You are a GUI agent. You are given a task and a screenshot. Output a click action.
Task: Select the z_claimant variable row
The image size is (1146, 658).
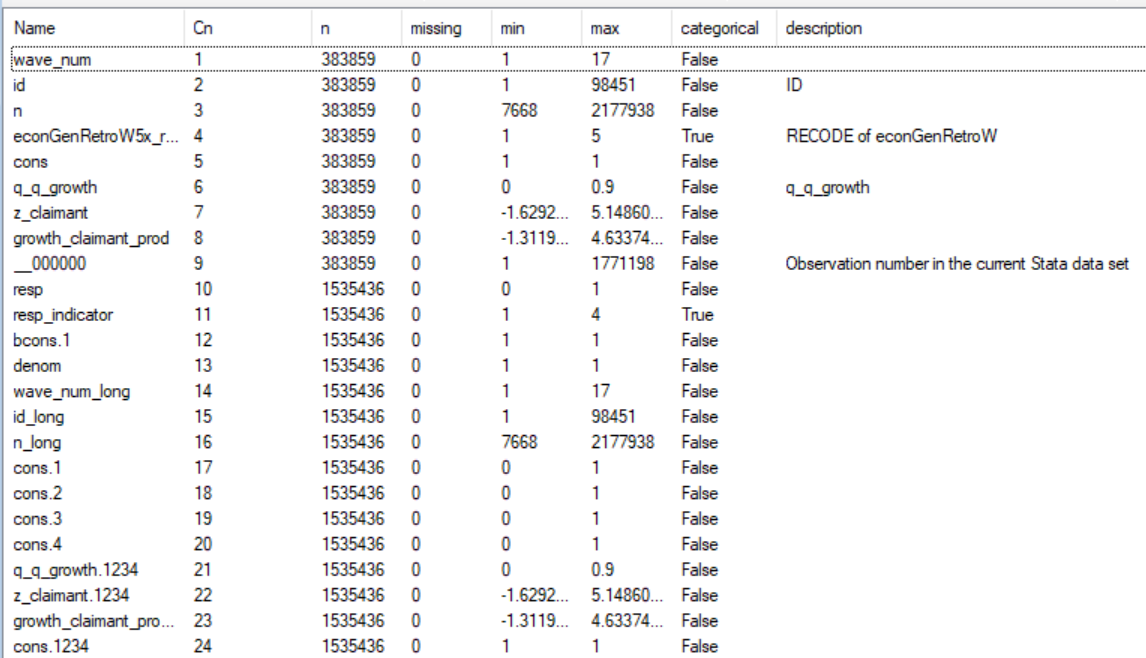pyautogui.click(x=50, y=213)
